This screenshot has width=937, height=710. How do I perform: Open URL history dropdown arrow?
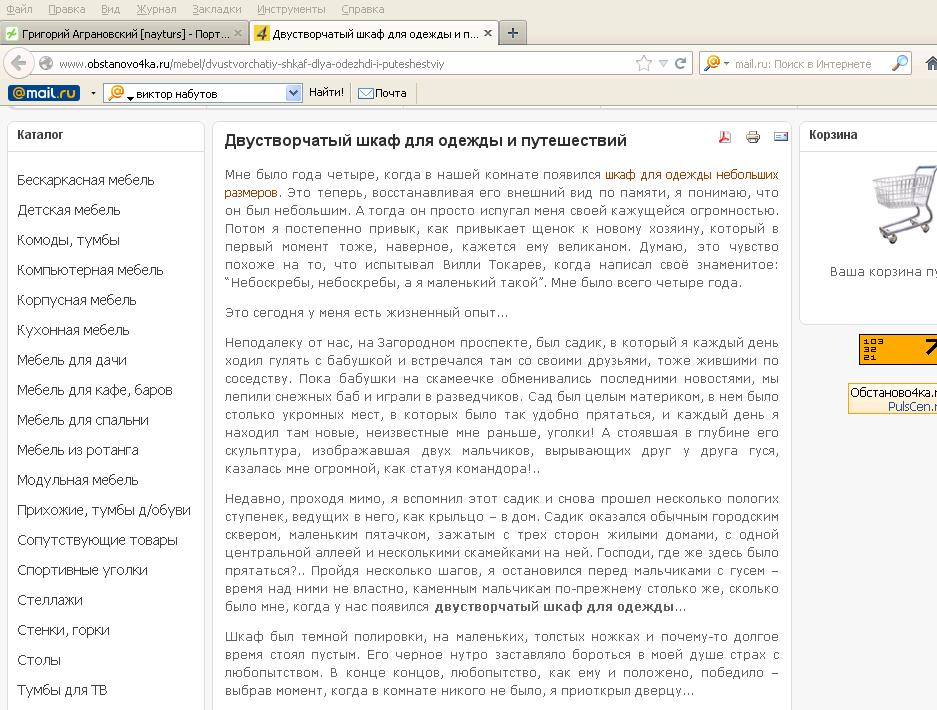click(663, 63)
